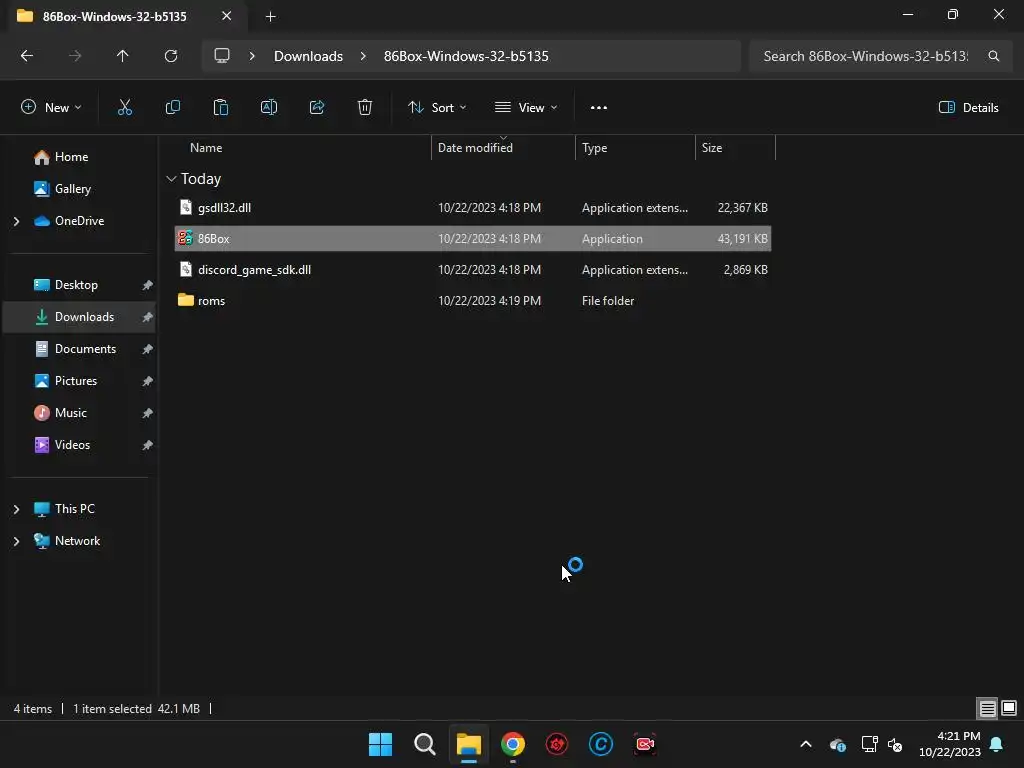
Task: Add a new tab with plus button
Action: [x=270, y=17]
